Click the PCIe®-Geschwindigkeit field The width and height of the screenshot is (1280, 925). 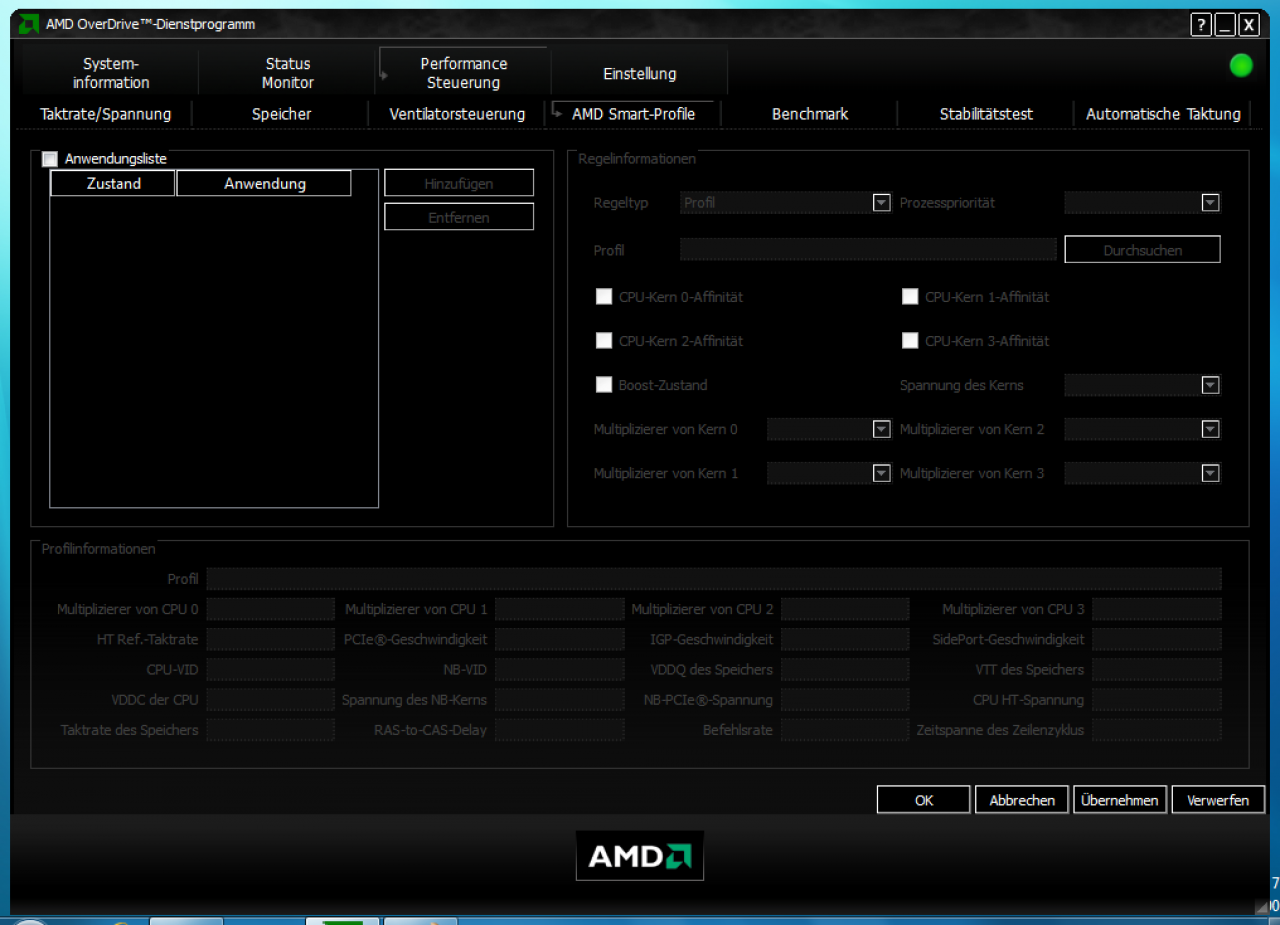pyautogui.click(x=559, y=639)
